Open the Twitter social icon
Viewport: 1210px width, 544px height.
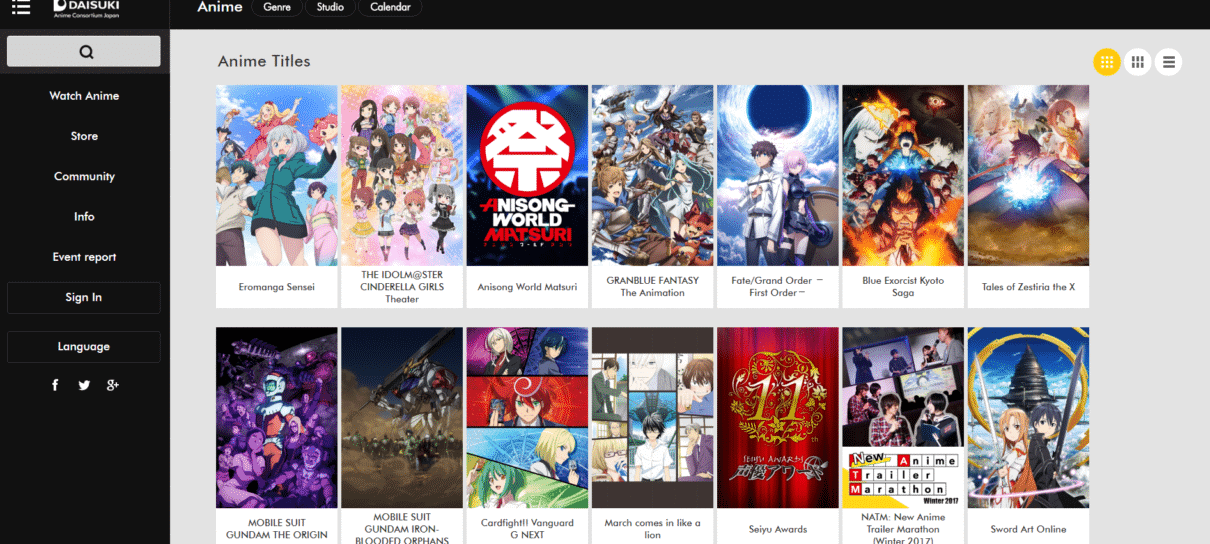coord(84,385)
